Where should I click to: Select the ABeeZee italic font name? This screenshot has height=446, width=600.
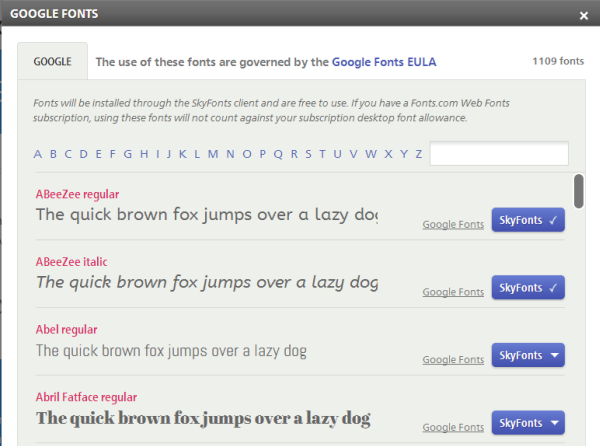(x=71, y=262)
